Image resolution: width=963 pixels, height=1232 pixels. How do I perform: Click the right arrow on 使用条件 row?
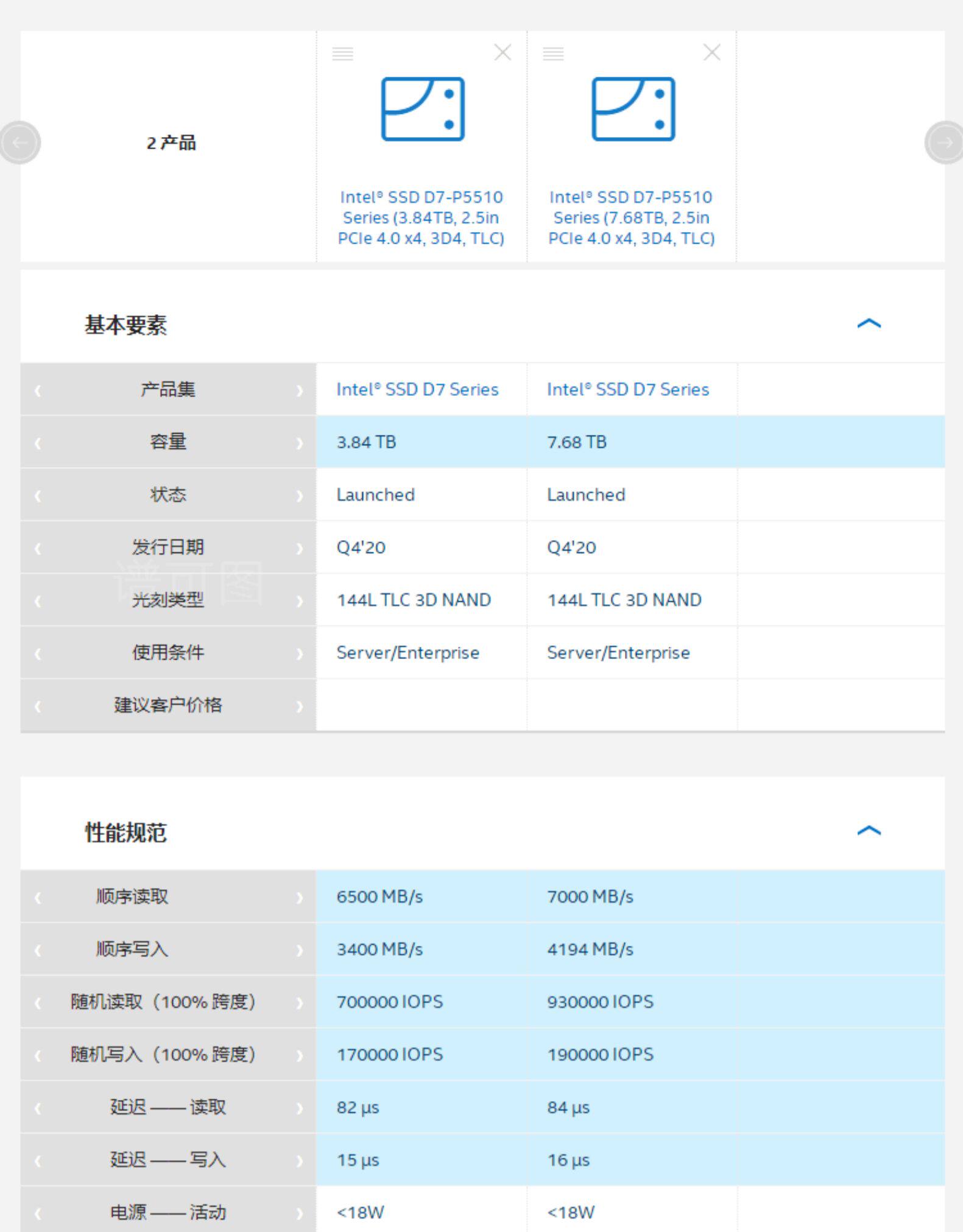300,653
